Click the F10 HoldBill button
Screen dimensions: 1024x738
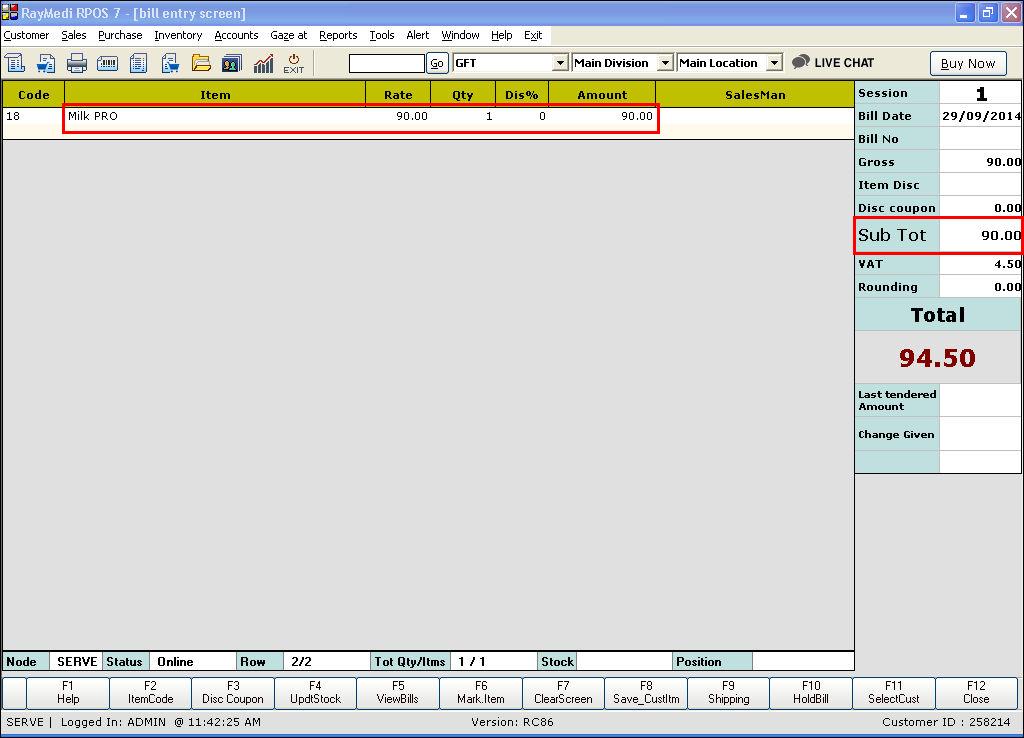811,692
